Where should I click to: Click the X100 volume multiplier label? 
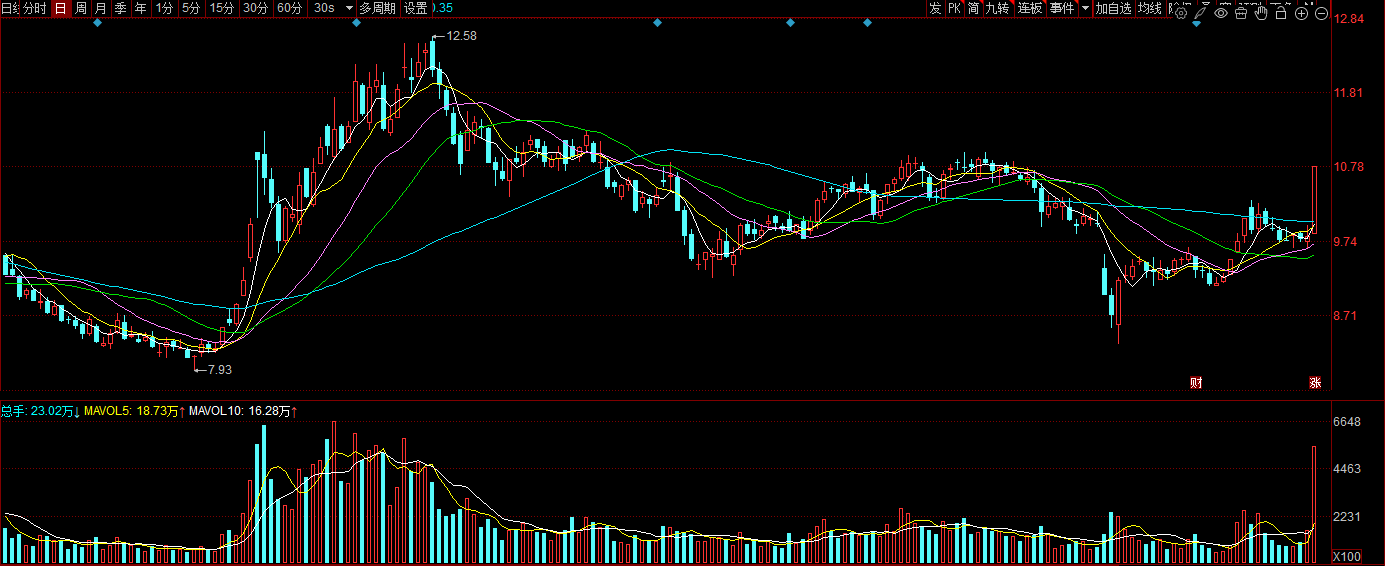(x=1348, y=556)
